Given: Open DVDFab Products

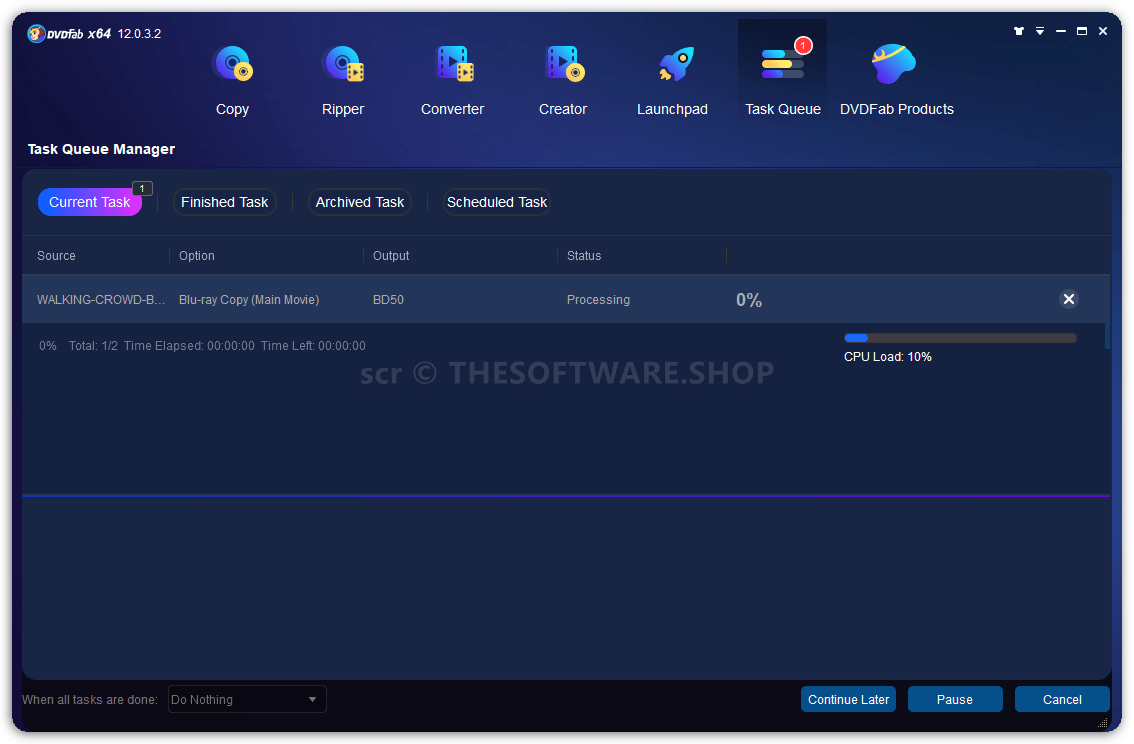Looking at the screenshot, I should 897,80.
